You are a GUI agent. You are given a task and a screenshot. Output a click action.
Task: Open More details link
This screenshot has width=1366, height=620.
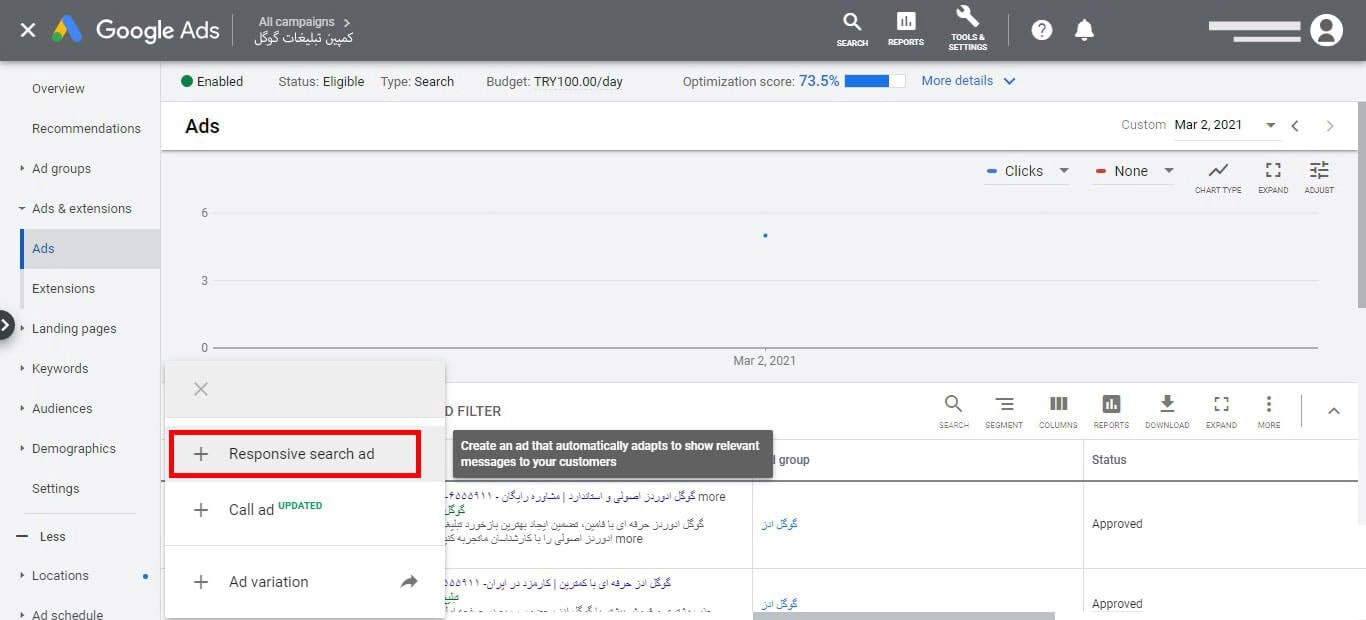pyautogui.click(x=957, y=80)
